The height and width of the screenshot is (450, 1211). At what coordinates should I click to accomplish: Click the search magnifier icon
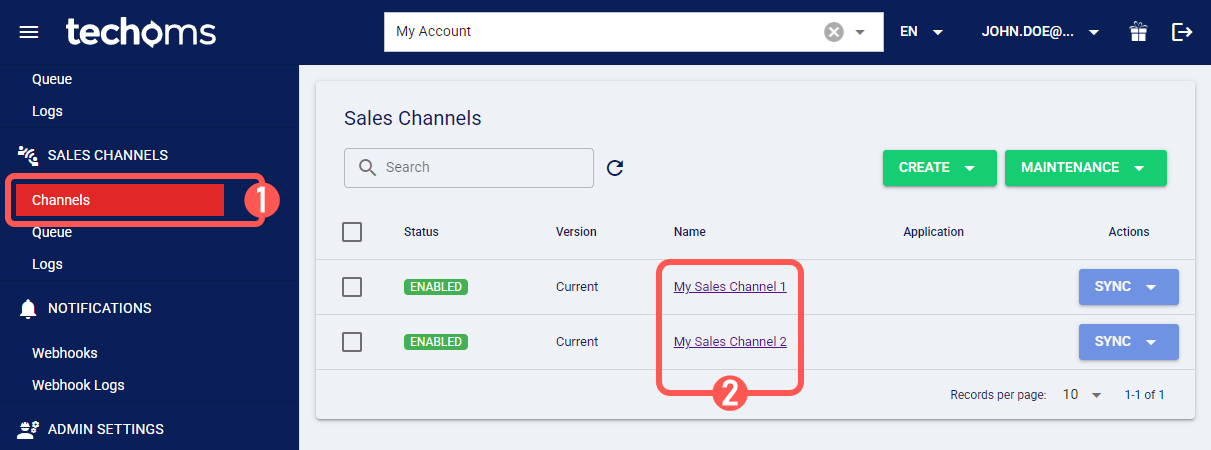click(366, 167)
